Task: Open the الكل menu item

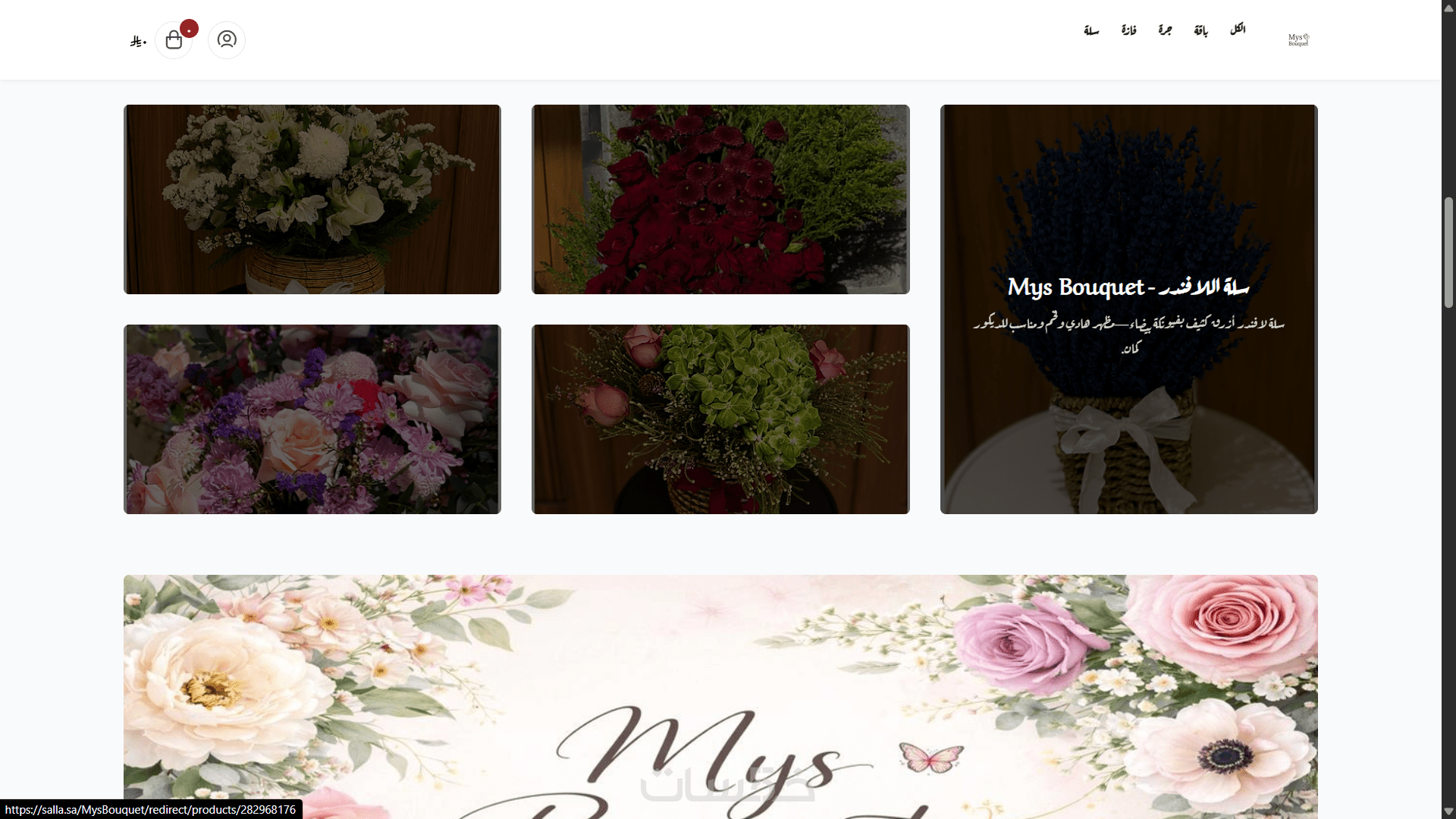Action: tap(1238, 30)
